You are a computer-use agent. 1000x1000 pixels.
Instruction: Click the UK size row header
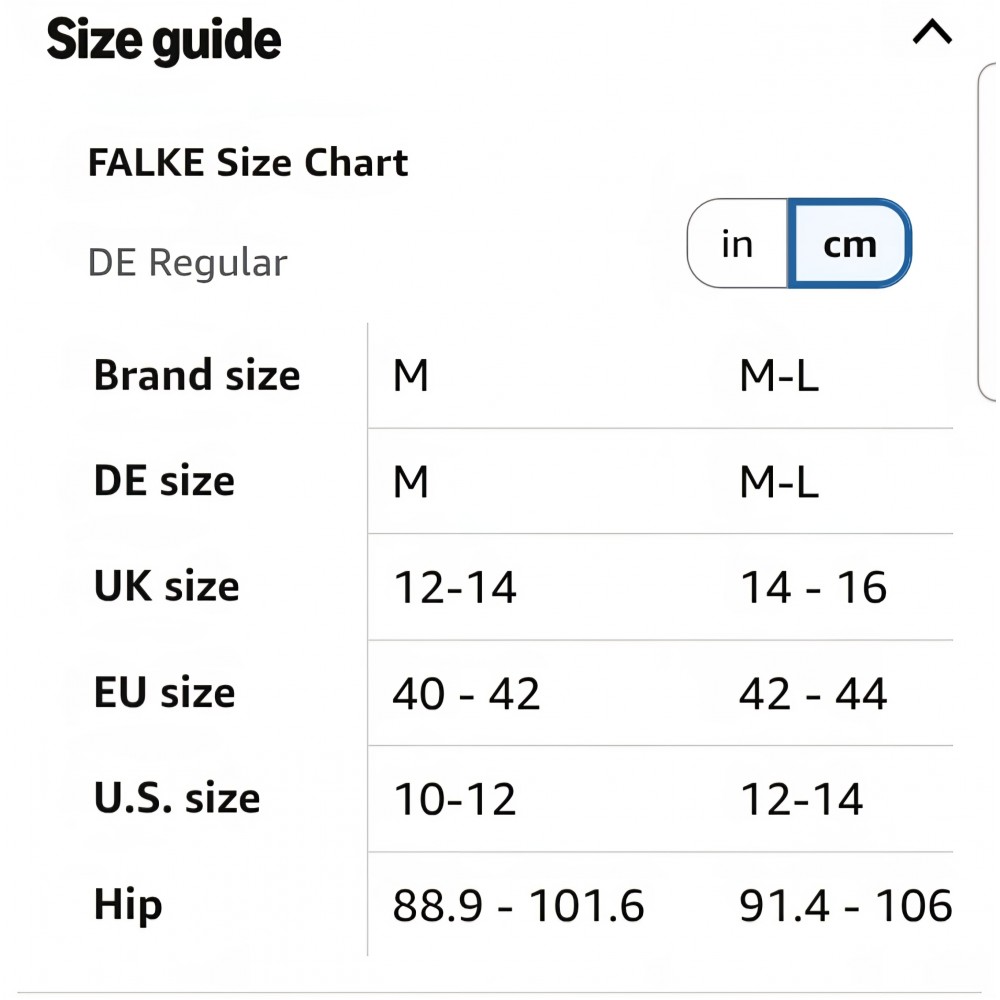pos(167,587)
